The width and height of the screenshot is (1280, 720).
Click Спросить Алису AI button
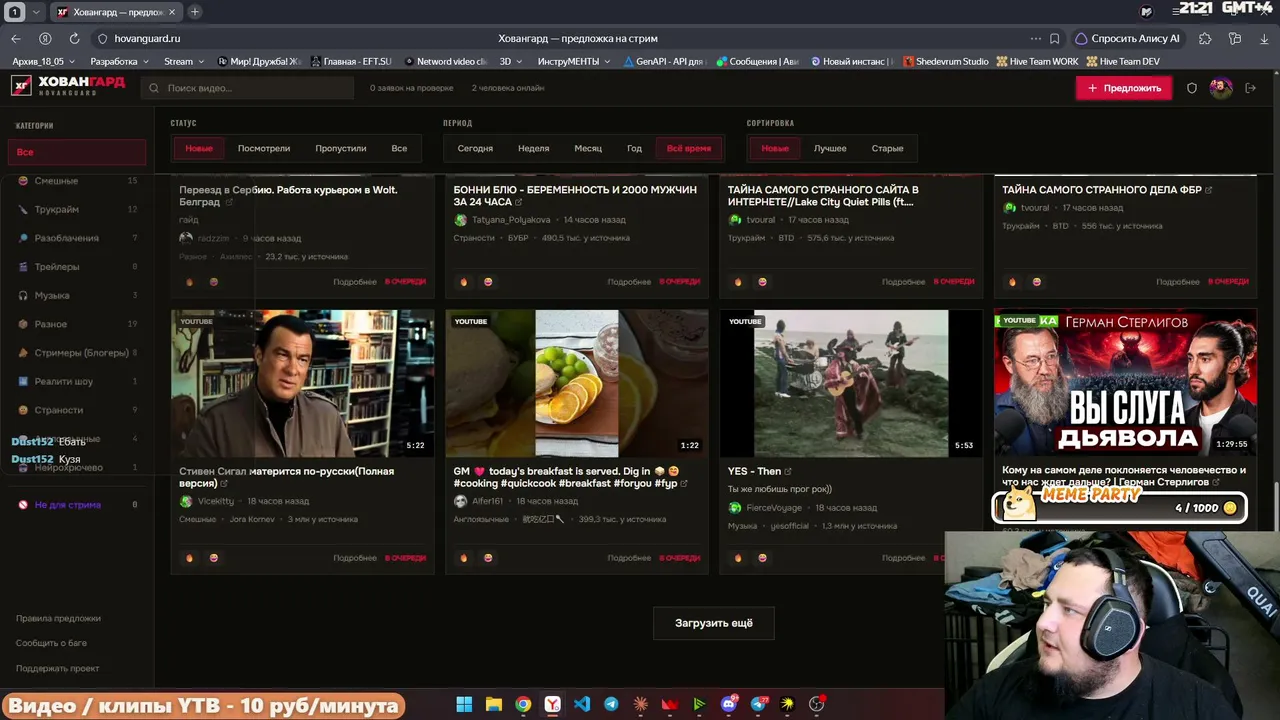click(x=1127, y=39)
